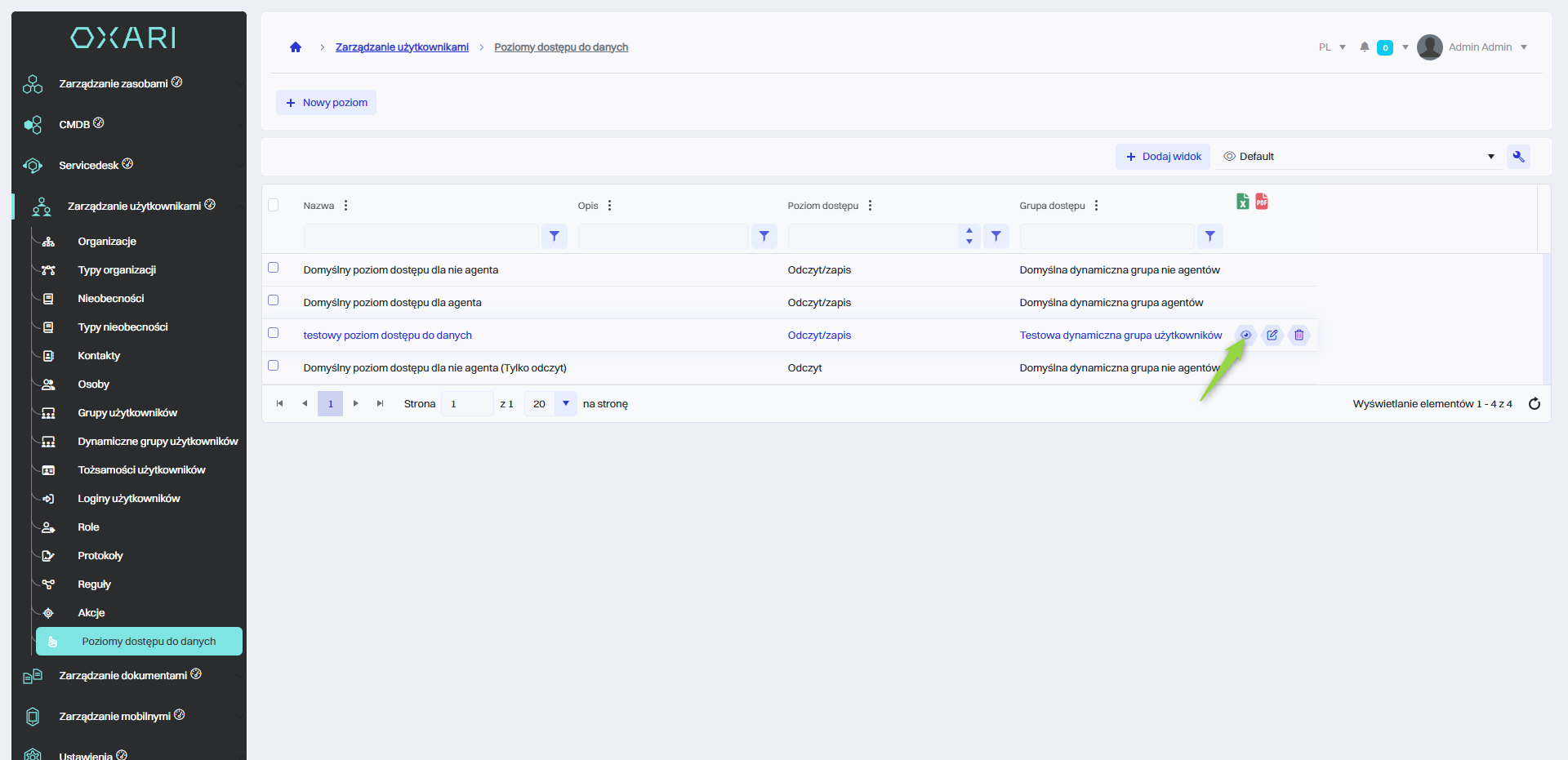Check the Domyślny poziom dostępu dla agenta row
This screenshot has height=760, width=1568.
click(274, 300)
